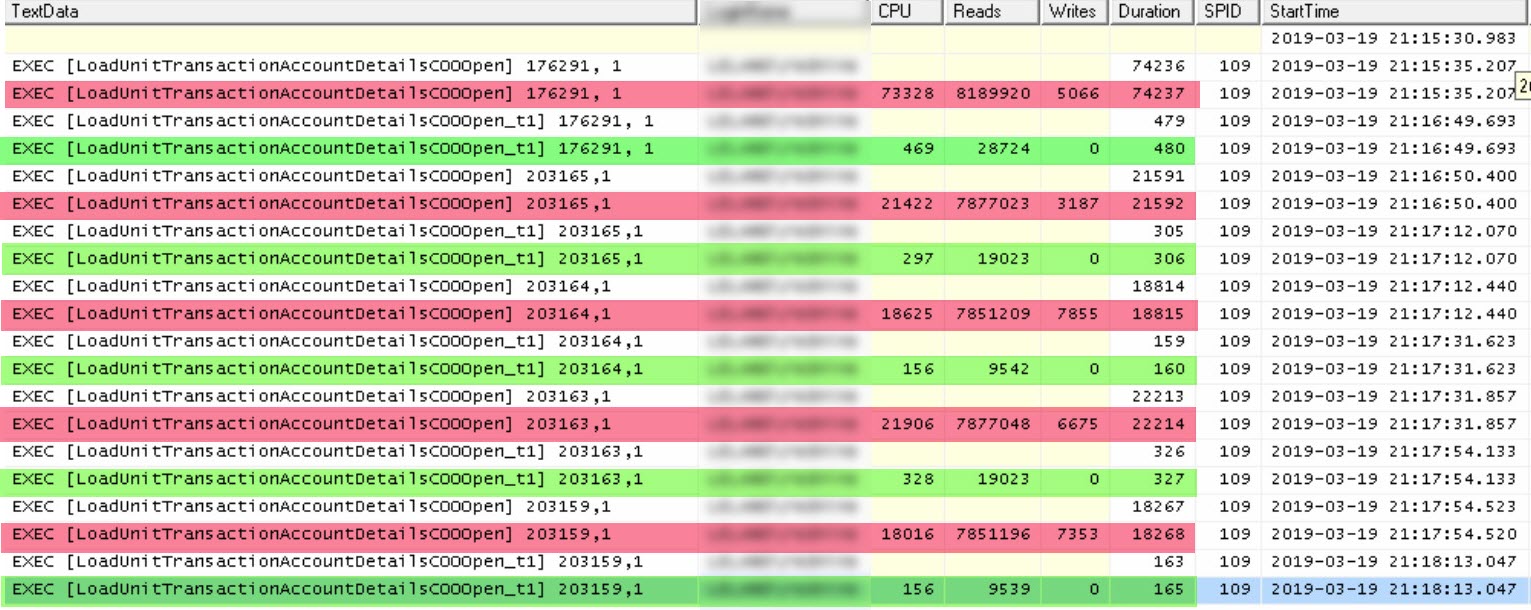Click the Duration value 163
This screenshot has width=1531, height=610.
[x=1168, y=561]
